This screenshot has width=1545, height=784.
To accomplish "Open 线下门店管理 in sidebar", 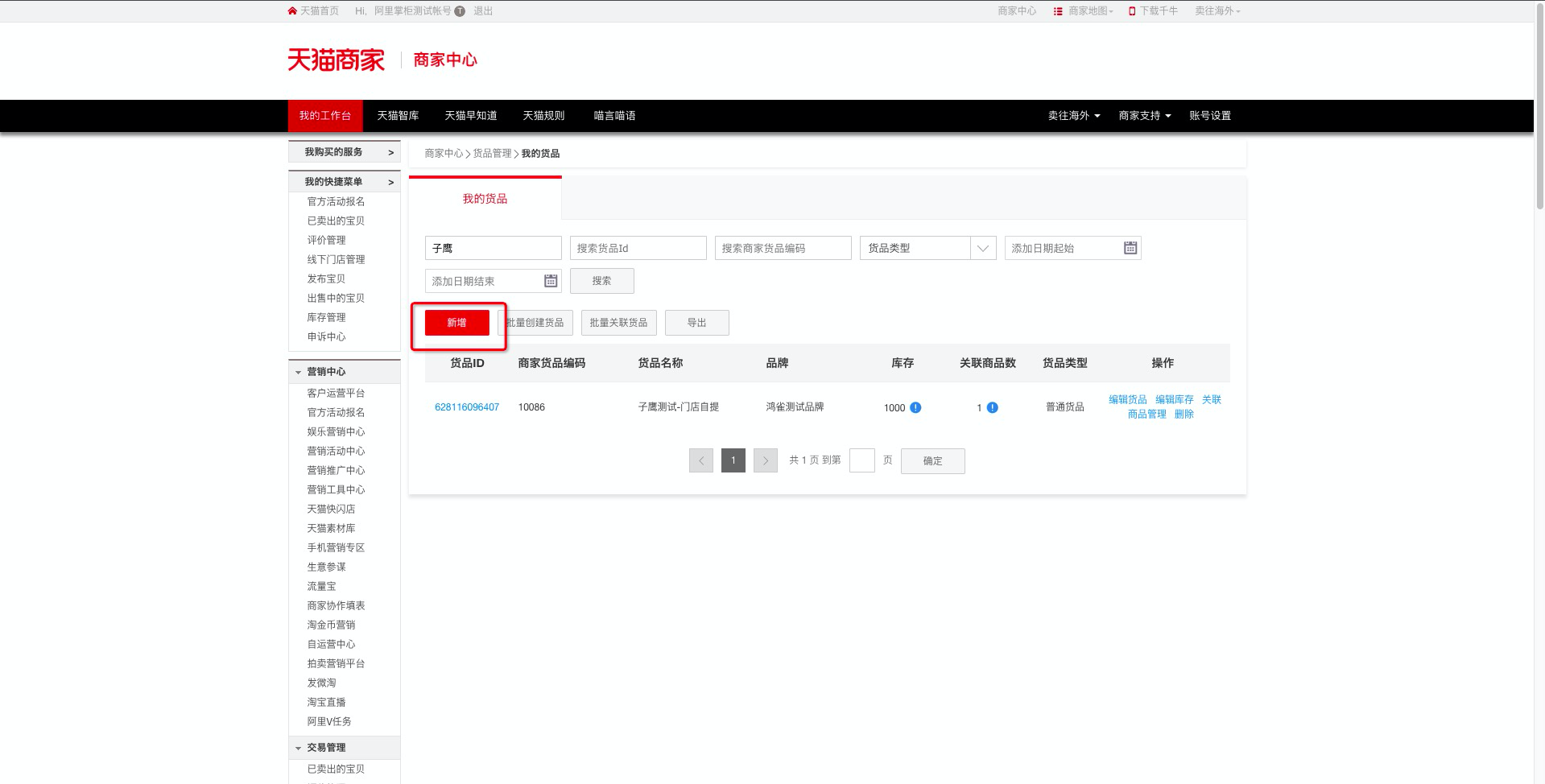I will click(x=336, y=260).
